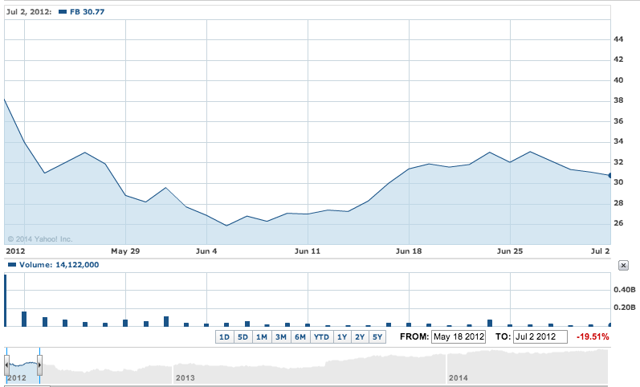Choose the 6M time range
This screenshot has height=387, width=640.
click(x=300, y=337)
